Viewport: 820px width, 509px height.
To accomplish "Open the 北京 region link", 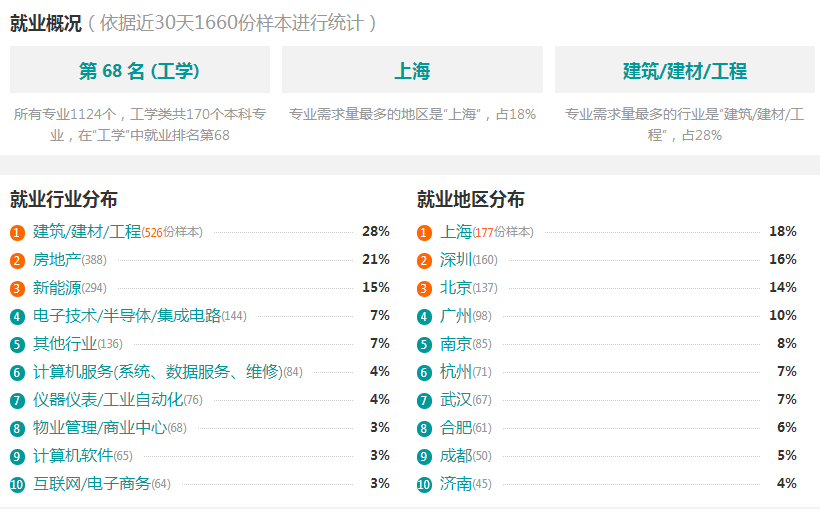I will click(456, 287).
